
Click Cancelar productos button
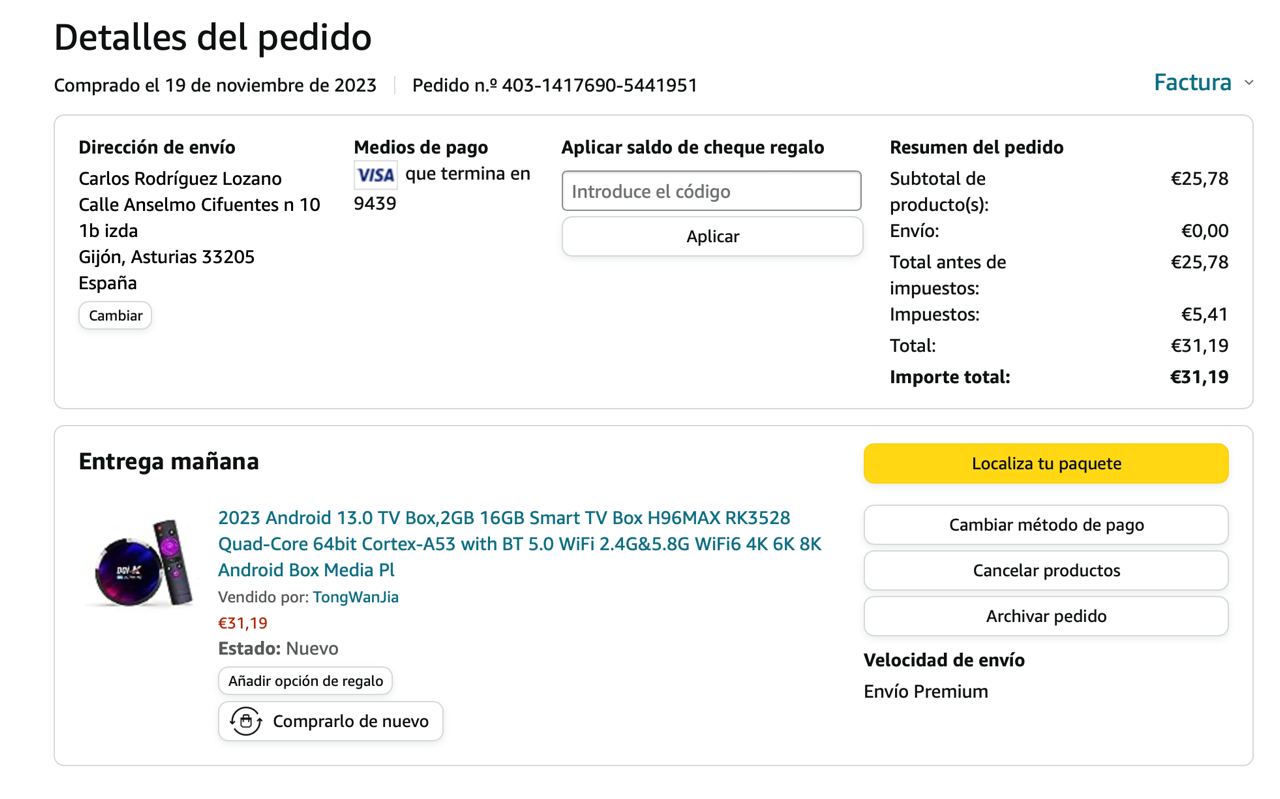1046,571
